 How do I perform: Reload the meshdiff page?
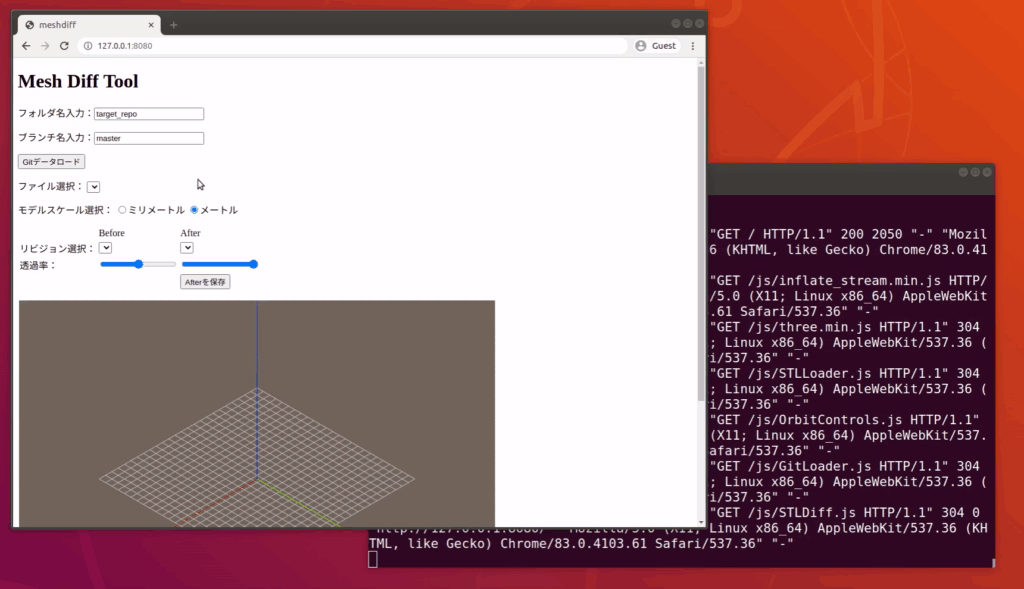click(x=64, y=46)
